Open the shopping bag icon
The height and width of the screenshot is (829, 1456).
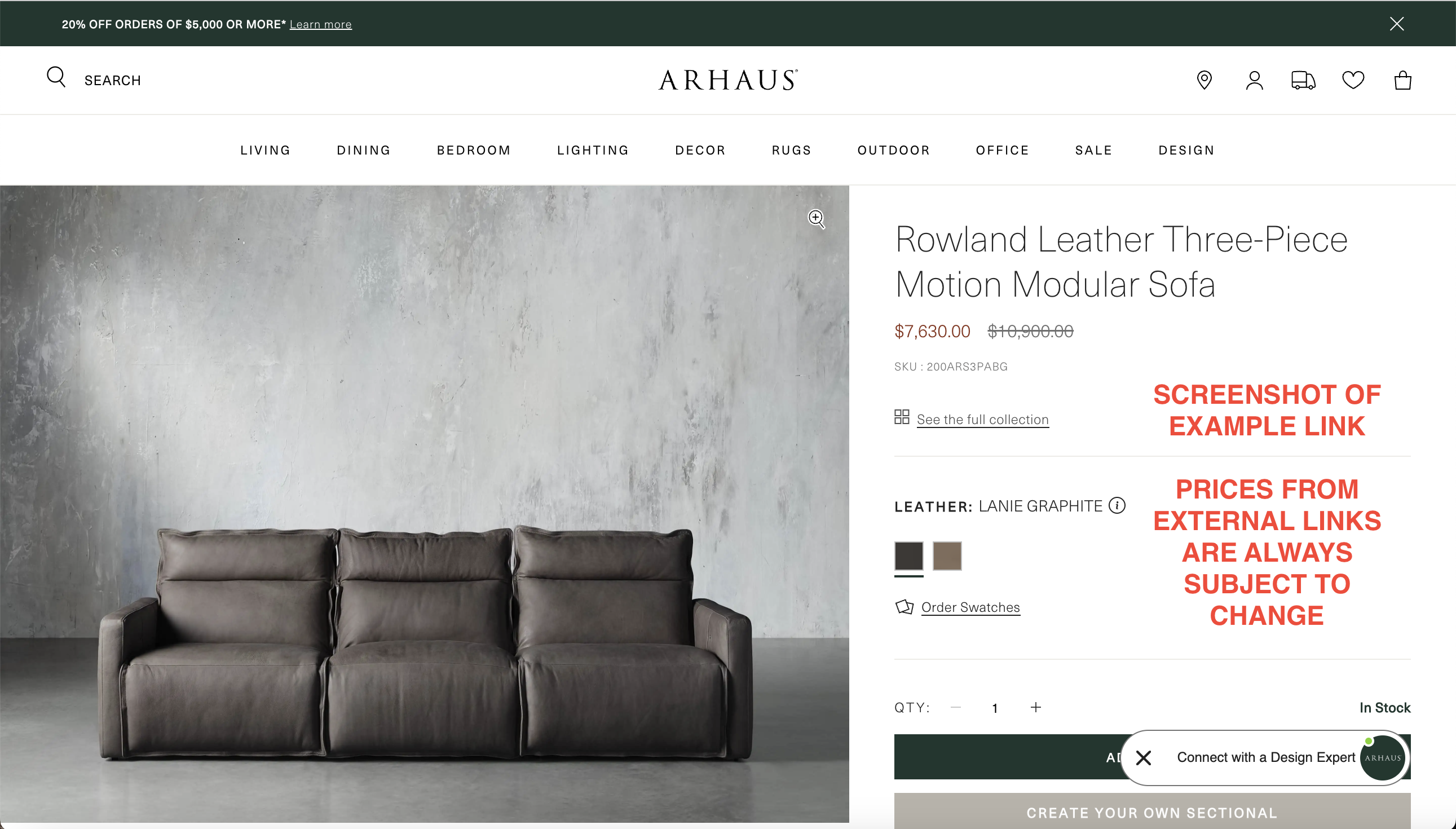(1402, 80)
